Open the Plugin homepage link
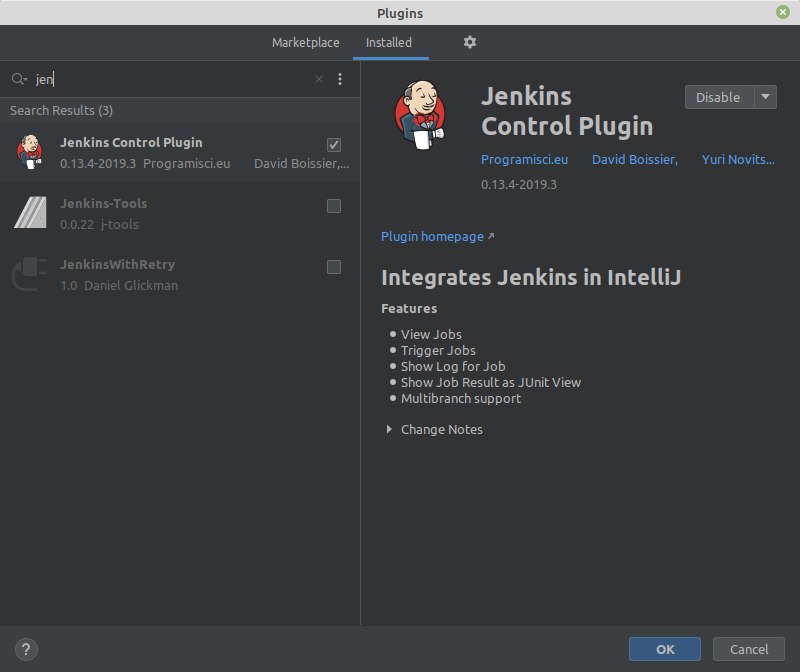The image size is (800, 672). tap(437, 237)
